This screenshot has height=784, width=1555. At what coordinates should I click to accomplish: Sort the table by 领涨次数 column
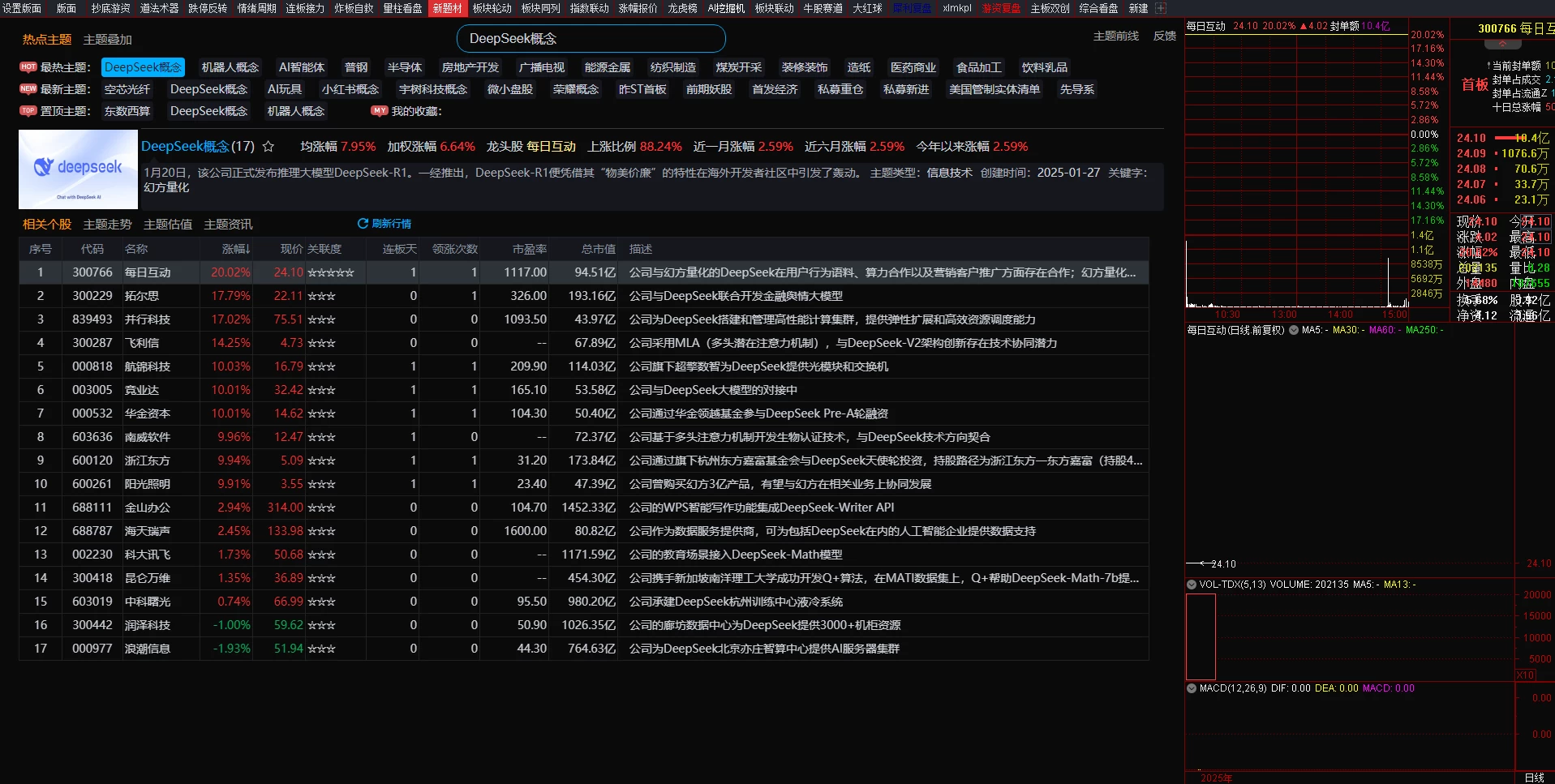click(455, 249)
